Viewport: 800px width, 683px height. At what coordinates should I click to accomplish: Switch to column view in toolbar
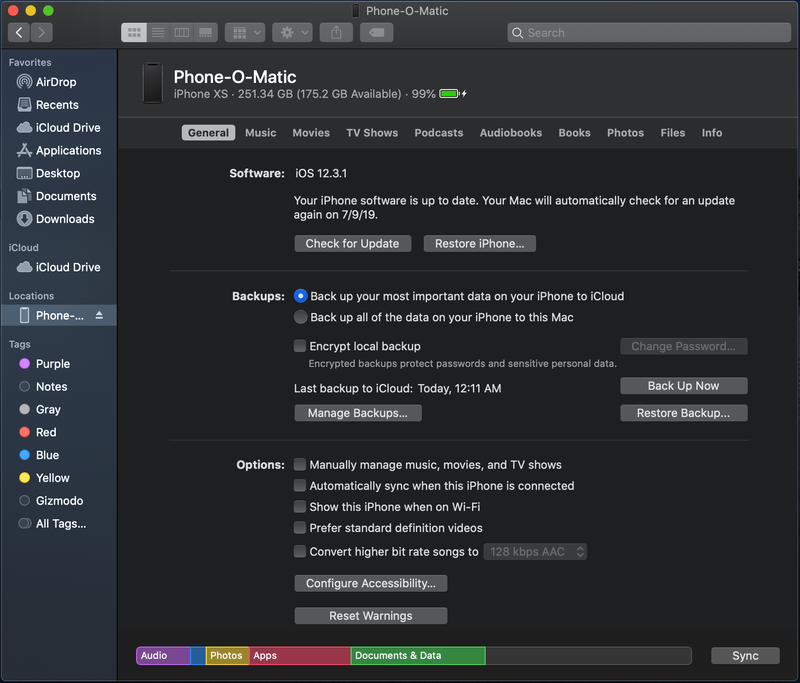(182, 33)
